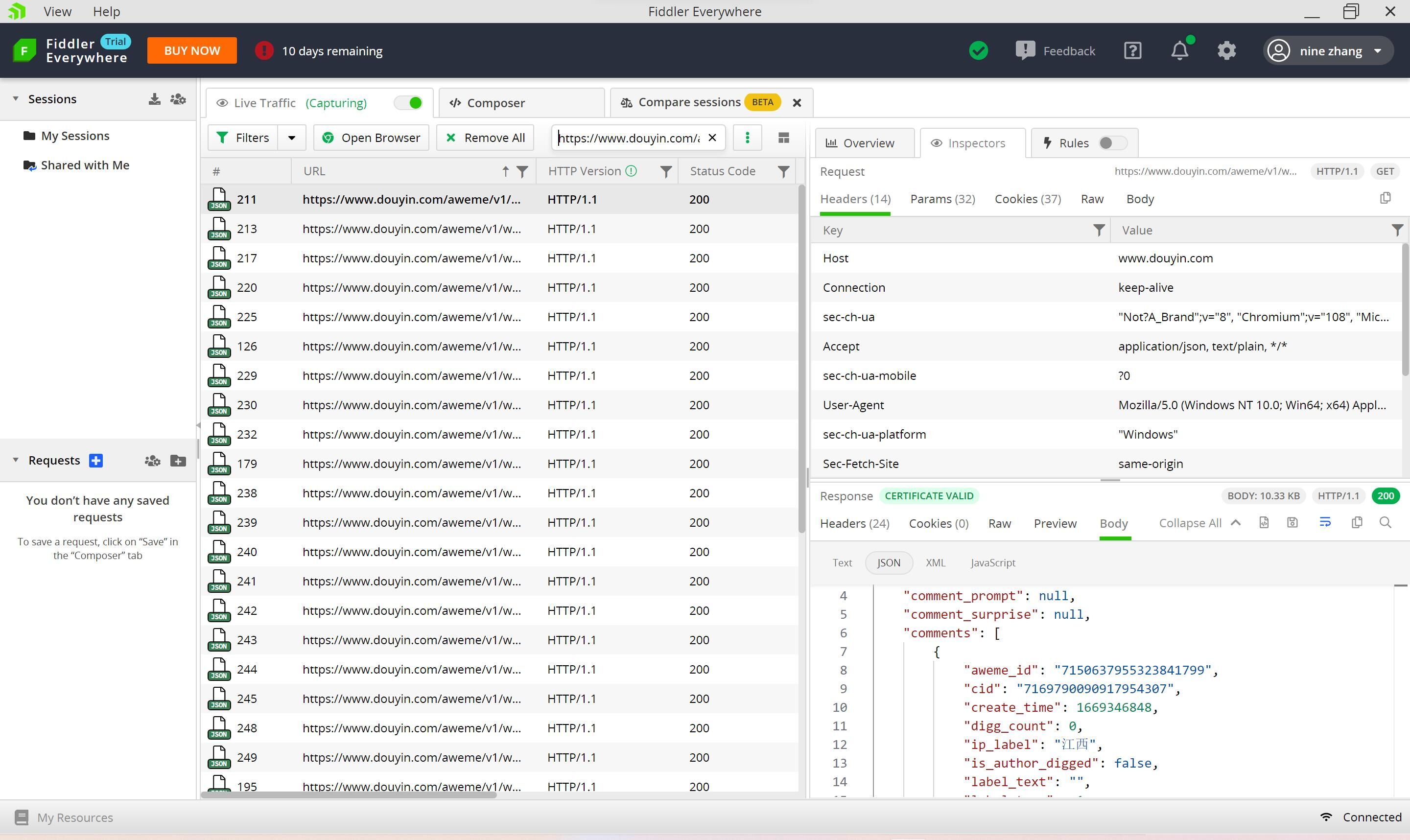Select the JSON response format tab
Image resolution: width=1410 pixels, height=840 pixels.
[x=888, y=562]
